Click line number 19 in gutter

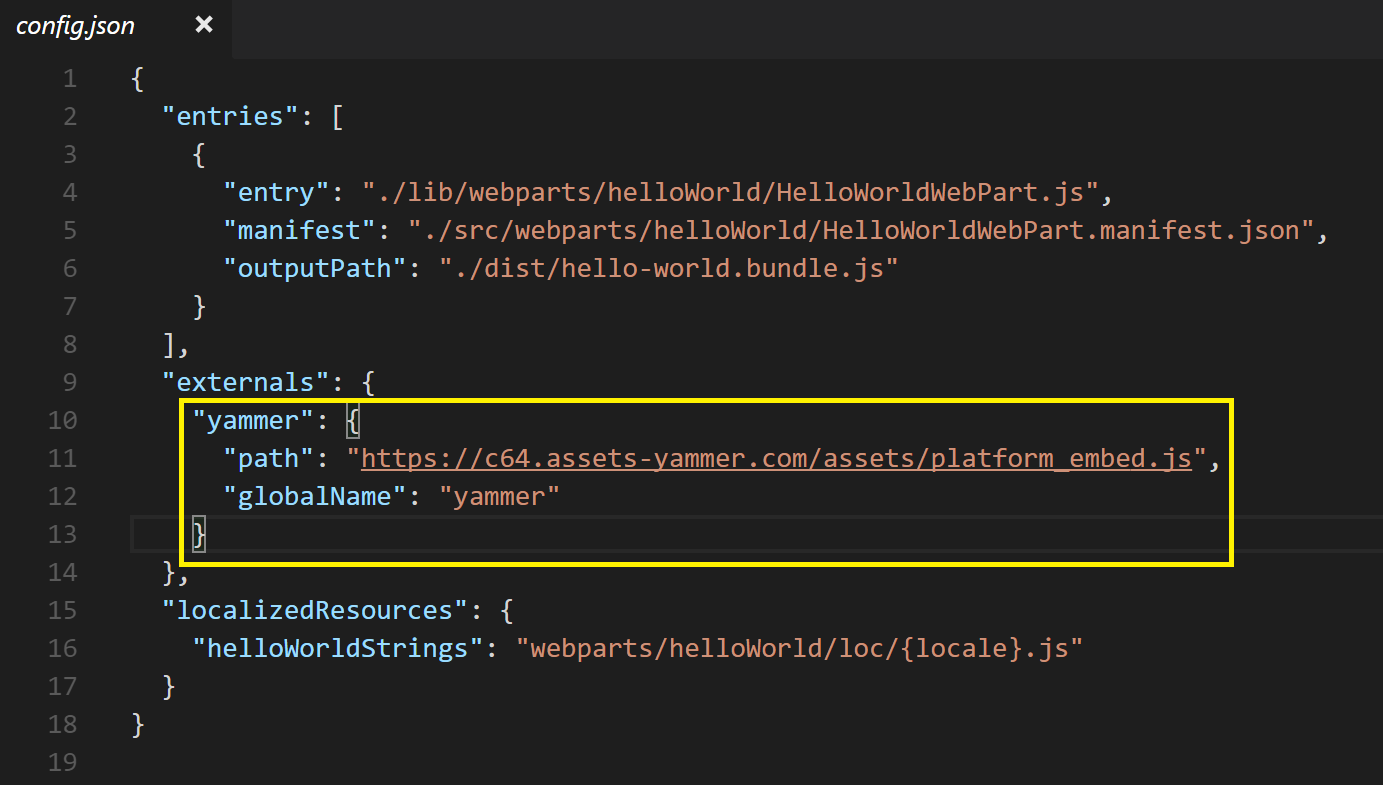(62, 762)
